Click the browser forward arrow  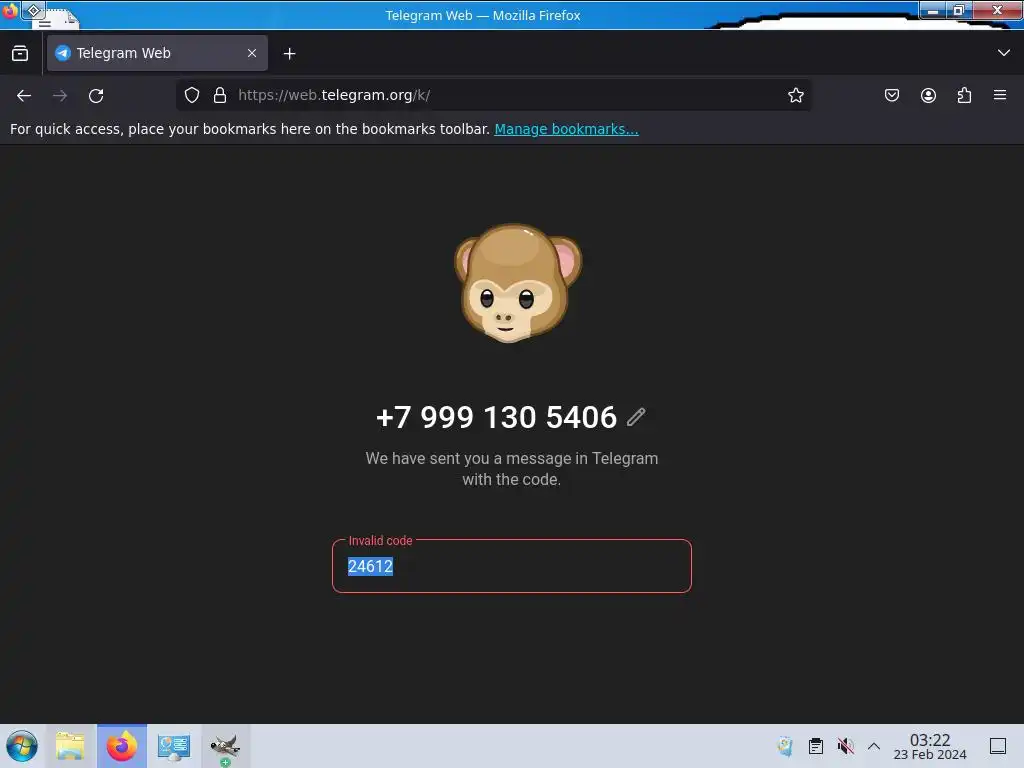point(60,95)
